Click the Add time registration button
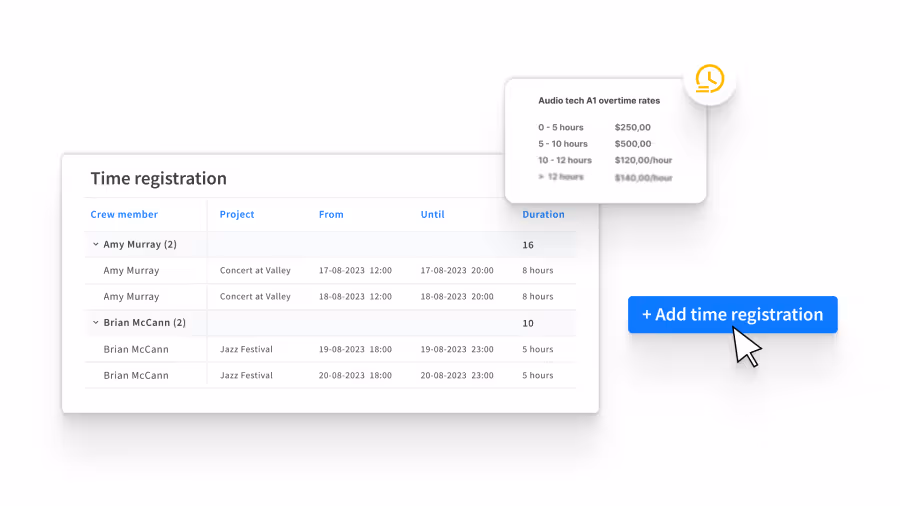Viewport: 900px width, 506px height. pyautogui.click(x=732, y=314)
